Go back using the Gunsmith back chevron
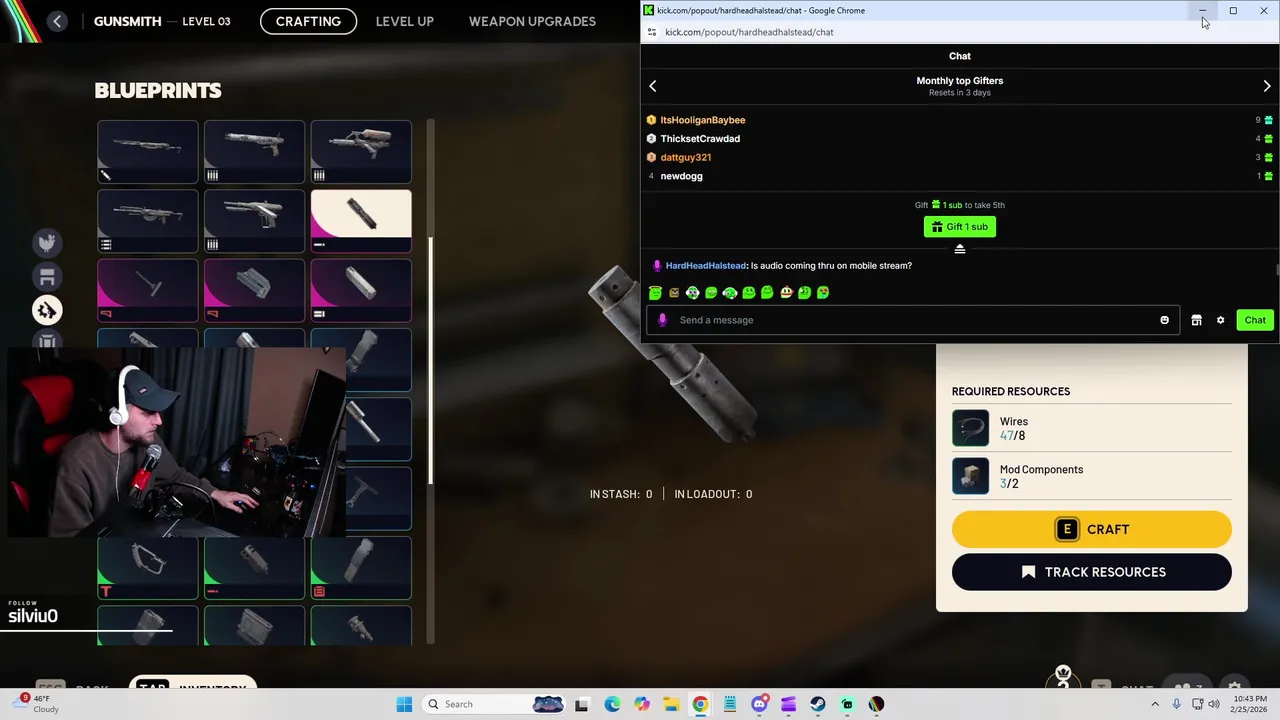Screen dimensions: 1280x720 click(x=57, y=21)
